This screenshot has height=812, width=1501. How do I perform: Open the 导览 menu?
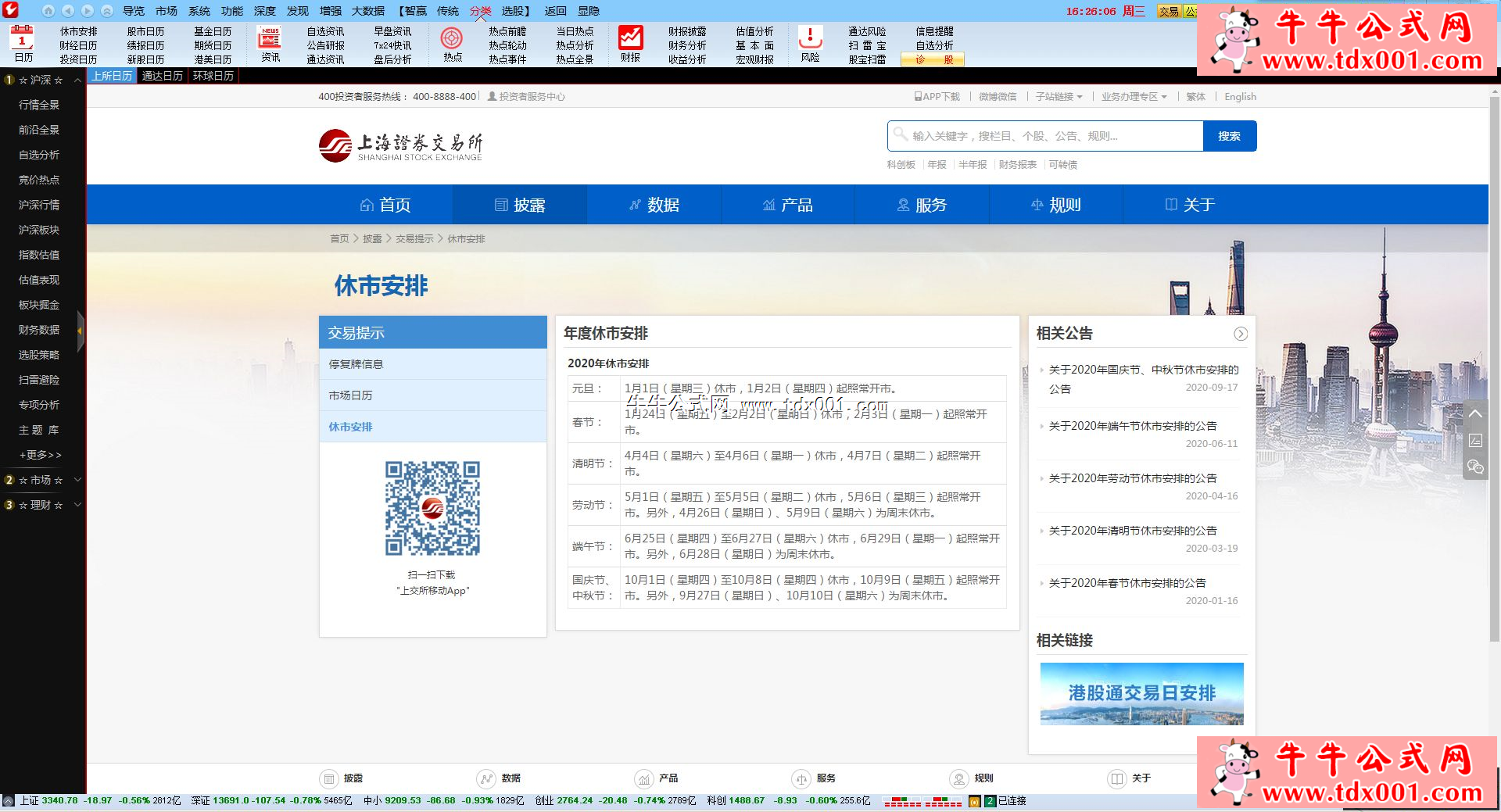pyautogui.click(x=134, y=11)
